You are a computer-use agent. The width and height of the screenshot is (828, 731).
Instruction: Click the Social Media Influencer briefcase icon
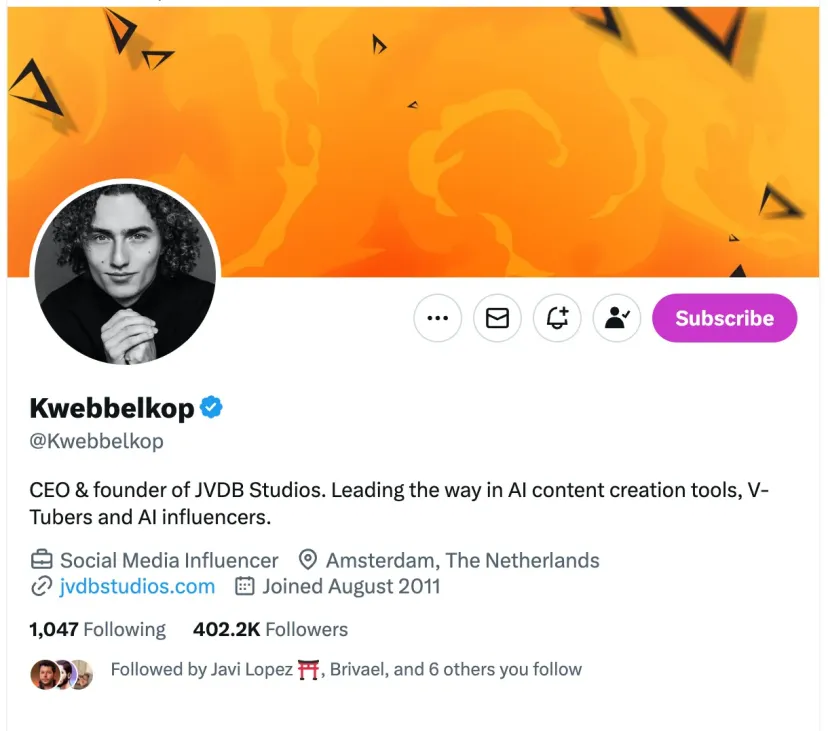coord(41,559)
